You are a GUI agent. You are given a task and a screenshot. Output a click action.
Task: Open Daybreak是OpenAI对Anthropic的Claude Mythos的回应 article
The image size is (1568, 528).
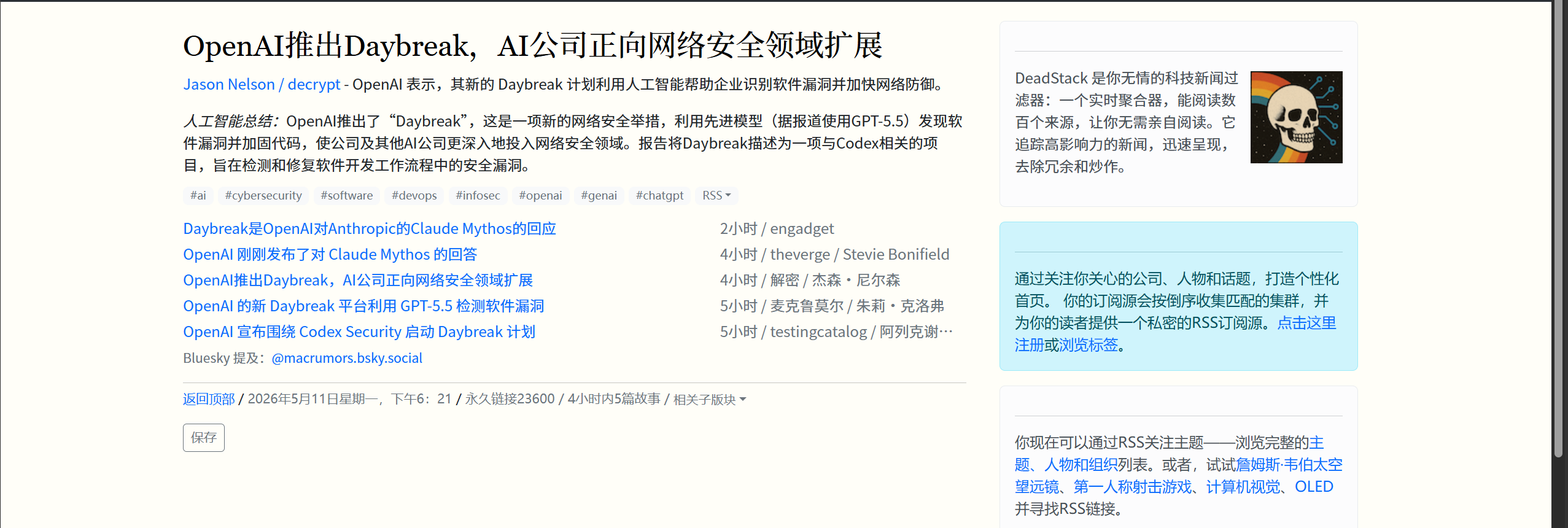[x=370, y=229]
